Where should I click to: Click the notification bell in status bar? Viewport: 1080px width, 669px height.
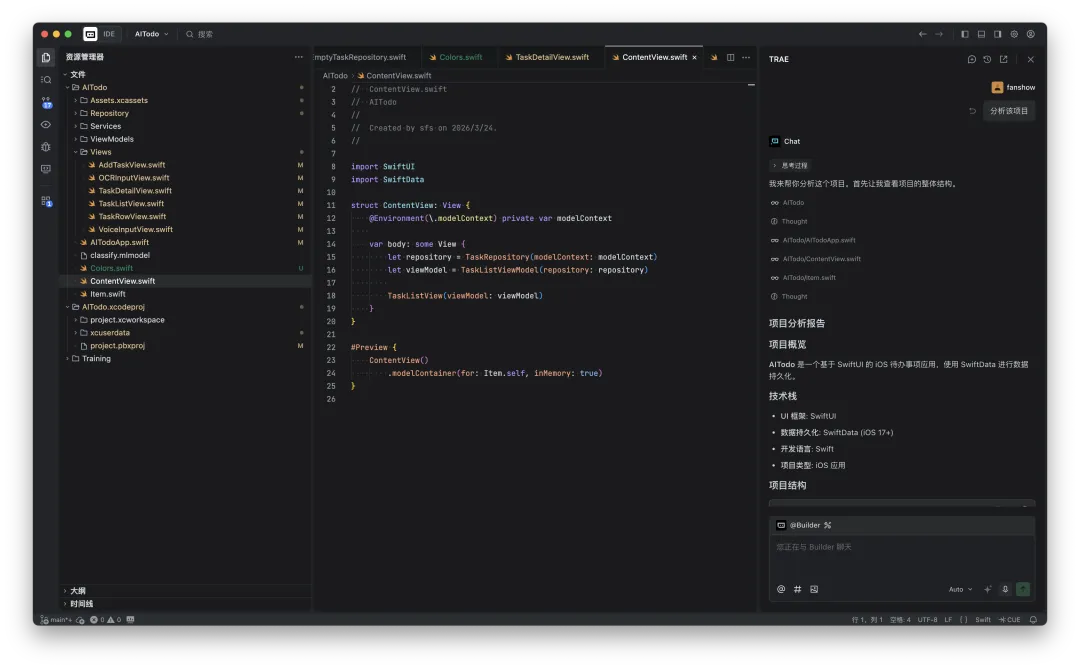click(1033, 619)
